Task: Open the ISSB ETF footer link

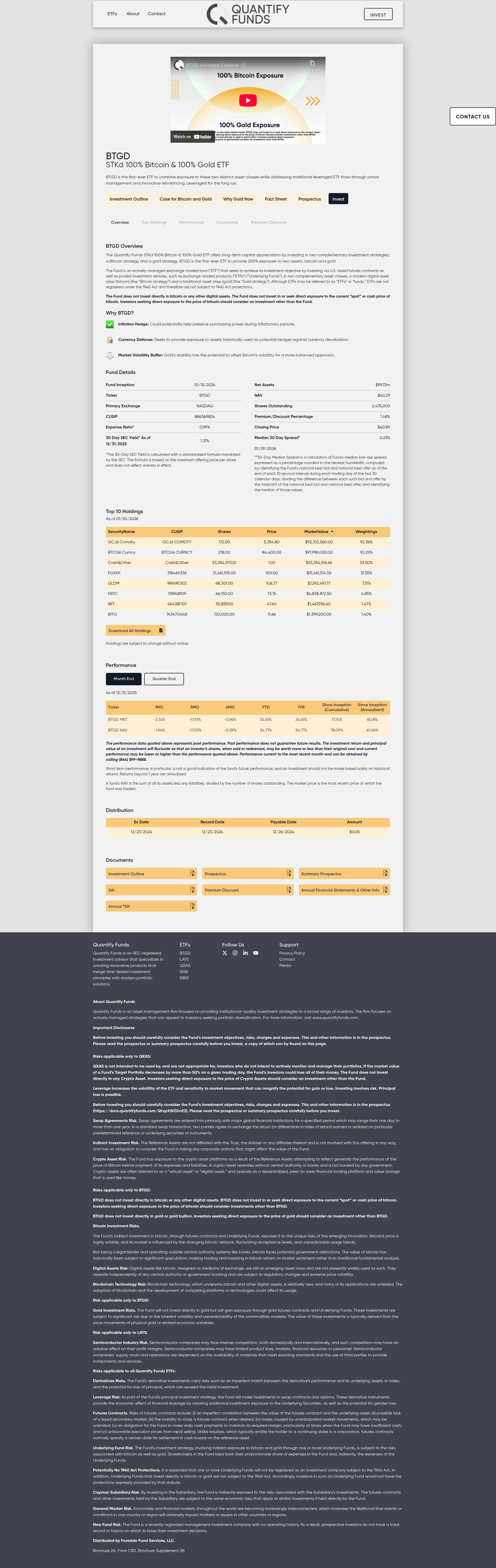Action: point(184,972)
